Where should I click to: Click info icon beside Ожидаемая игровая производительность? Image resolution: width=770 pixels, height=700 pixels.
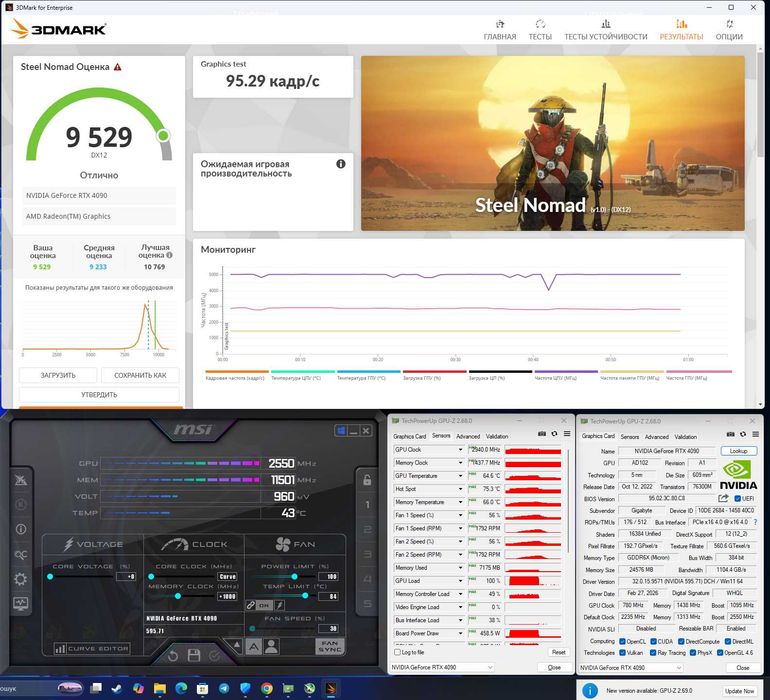point(341,164)
